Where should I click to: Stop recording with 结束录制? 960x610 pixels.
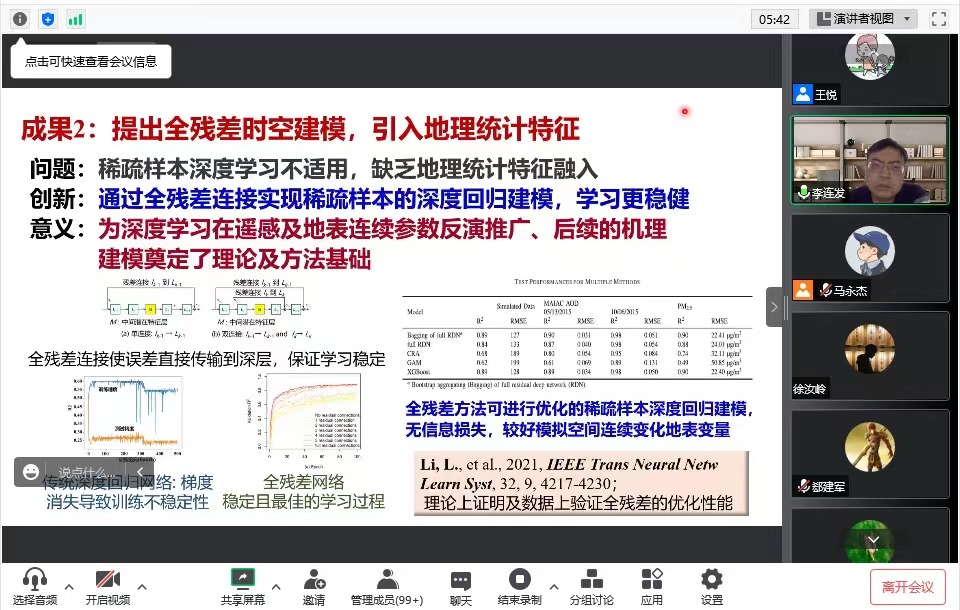519,587
